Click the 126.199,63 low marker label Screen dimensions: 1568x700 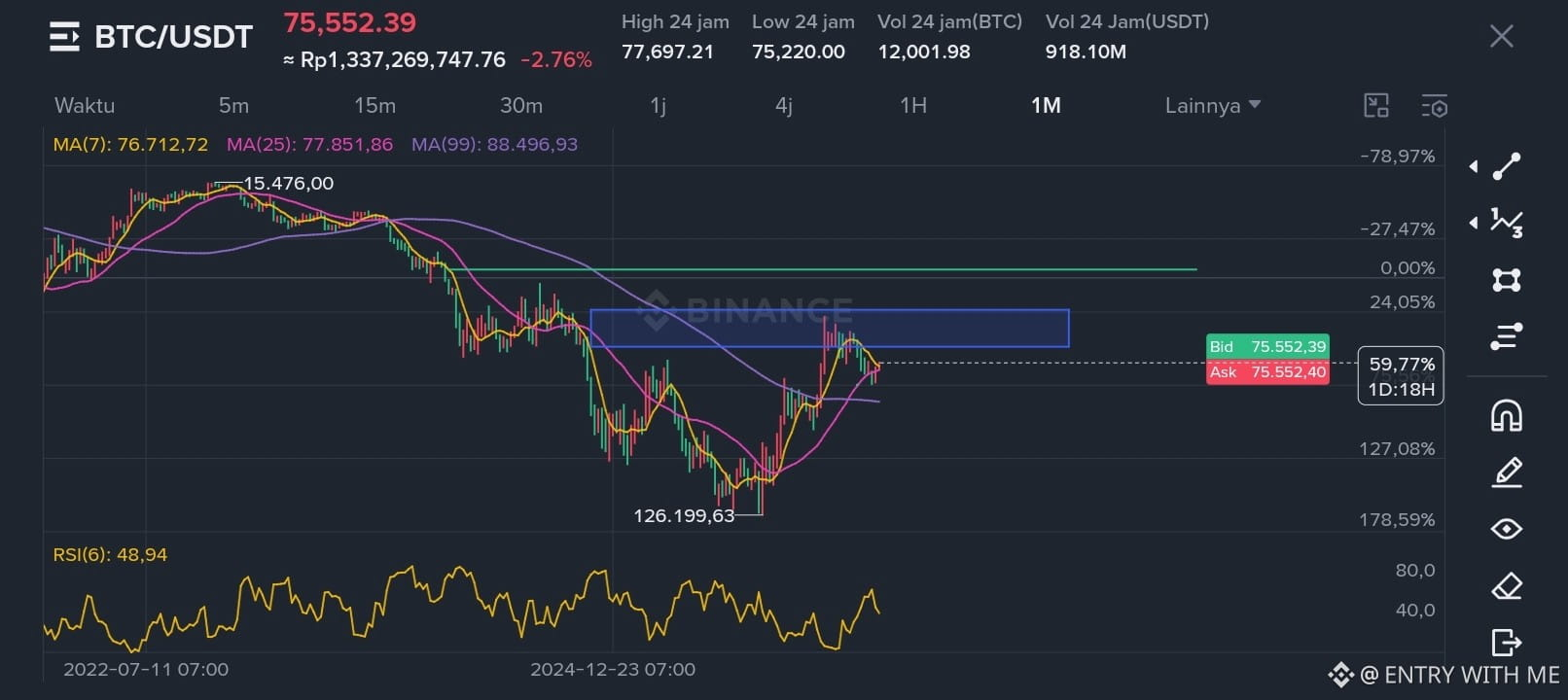tap(684, 516)
